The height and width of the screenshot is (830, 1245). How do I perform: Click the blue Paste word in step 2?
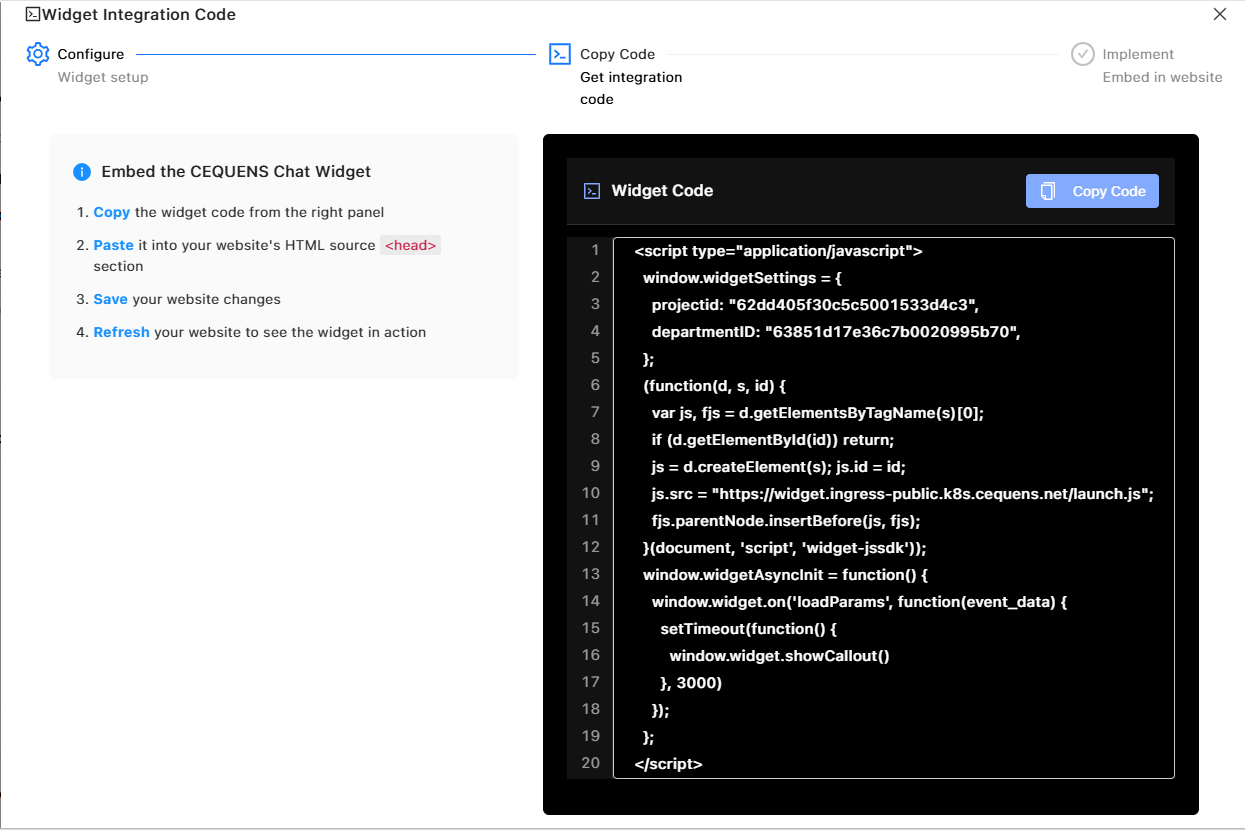[114, 245]
